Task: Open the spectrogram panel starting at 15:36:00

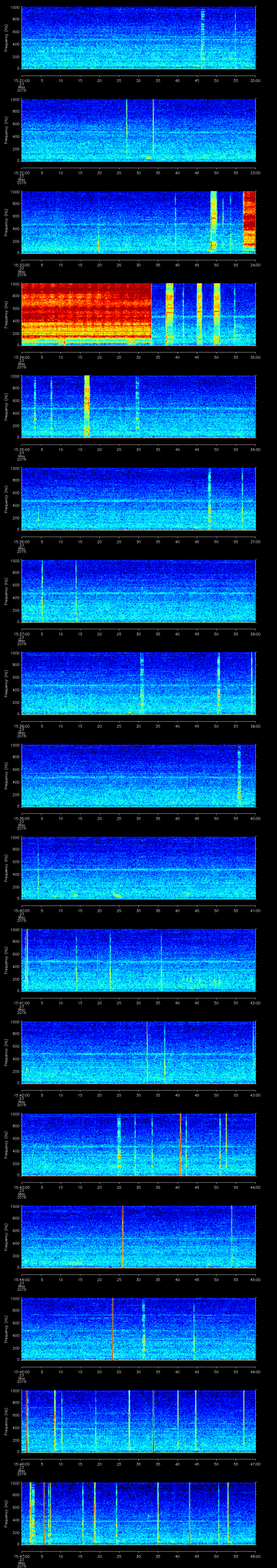Action: click(x=138, y=499)
